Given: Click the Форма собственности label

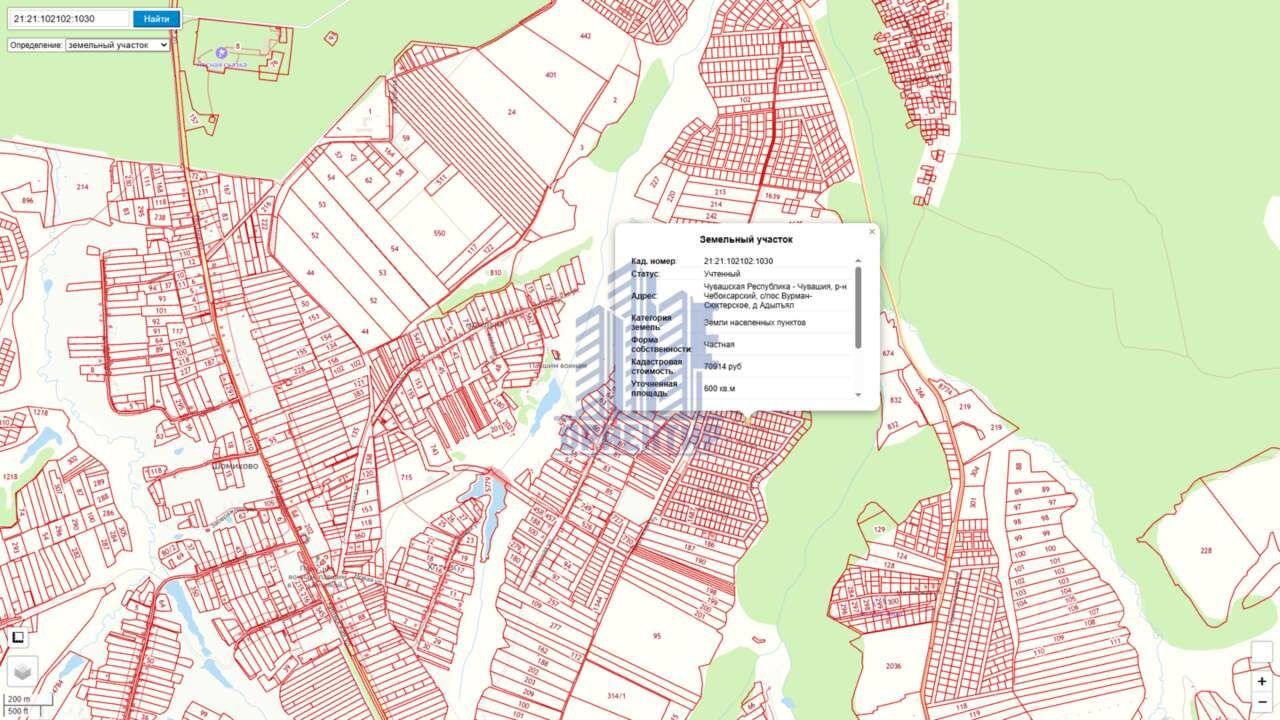Looking at the screenshot, I should 662,344.
